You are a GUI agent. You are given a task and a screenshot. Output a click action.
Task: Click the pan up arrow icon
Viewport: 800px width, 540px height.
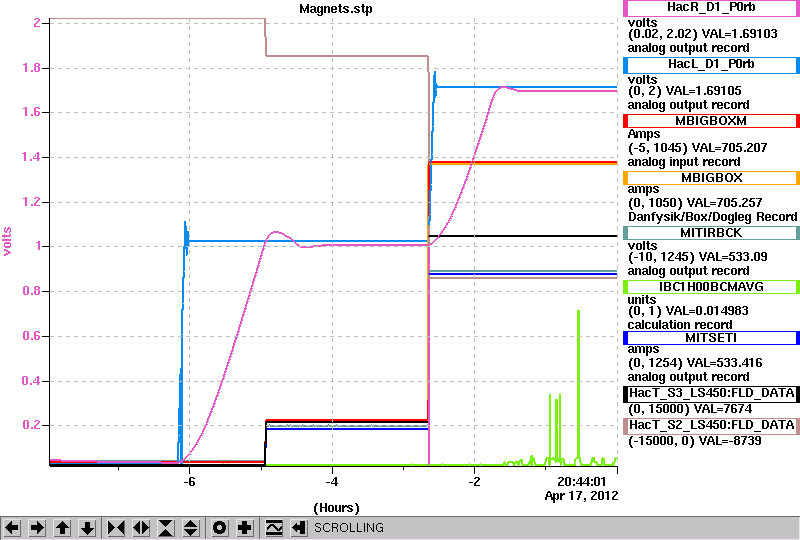(62, 528)
